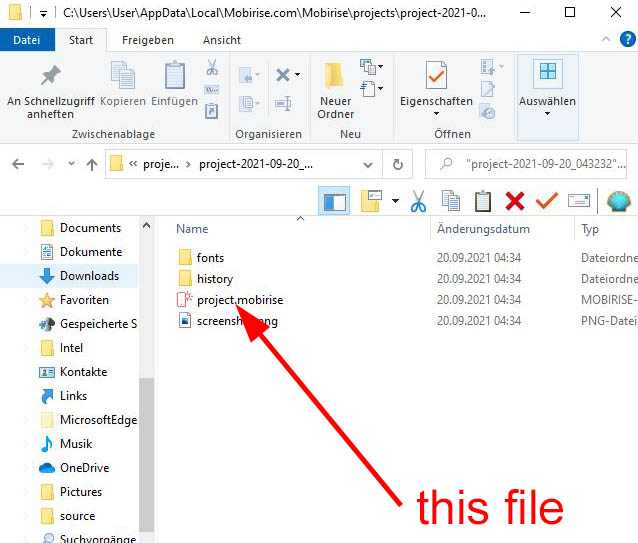Open the address bar history dropdown
Viewport: 638px width, 543px height.
(x=368, y=164)
